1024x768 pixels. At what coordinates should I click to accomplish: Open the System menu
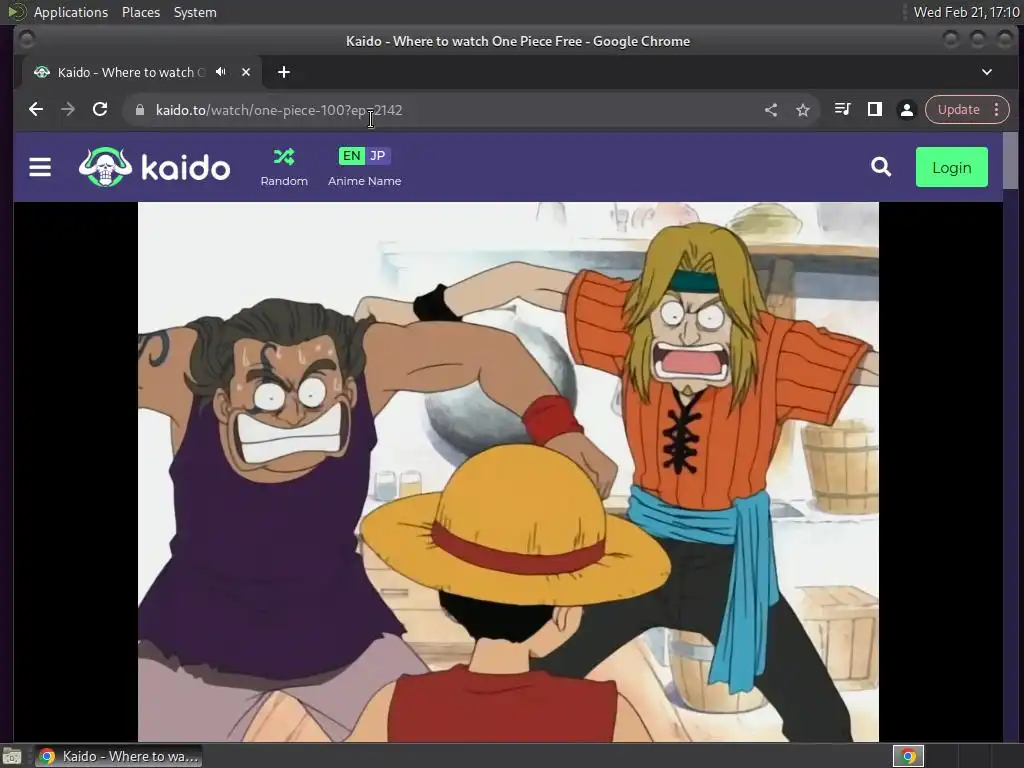tap(195, 12)
